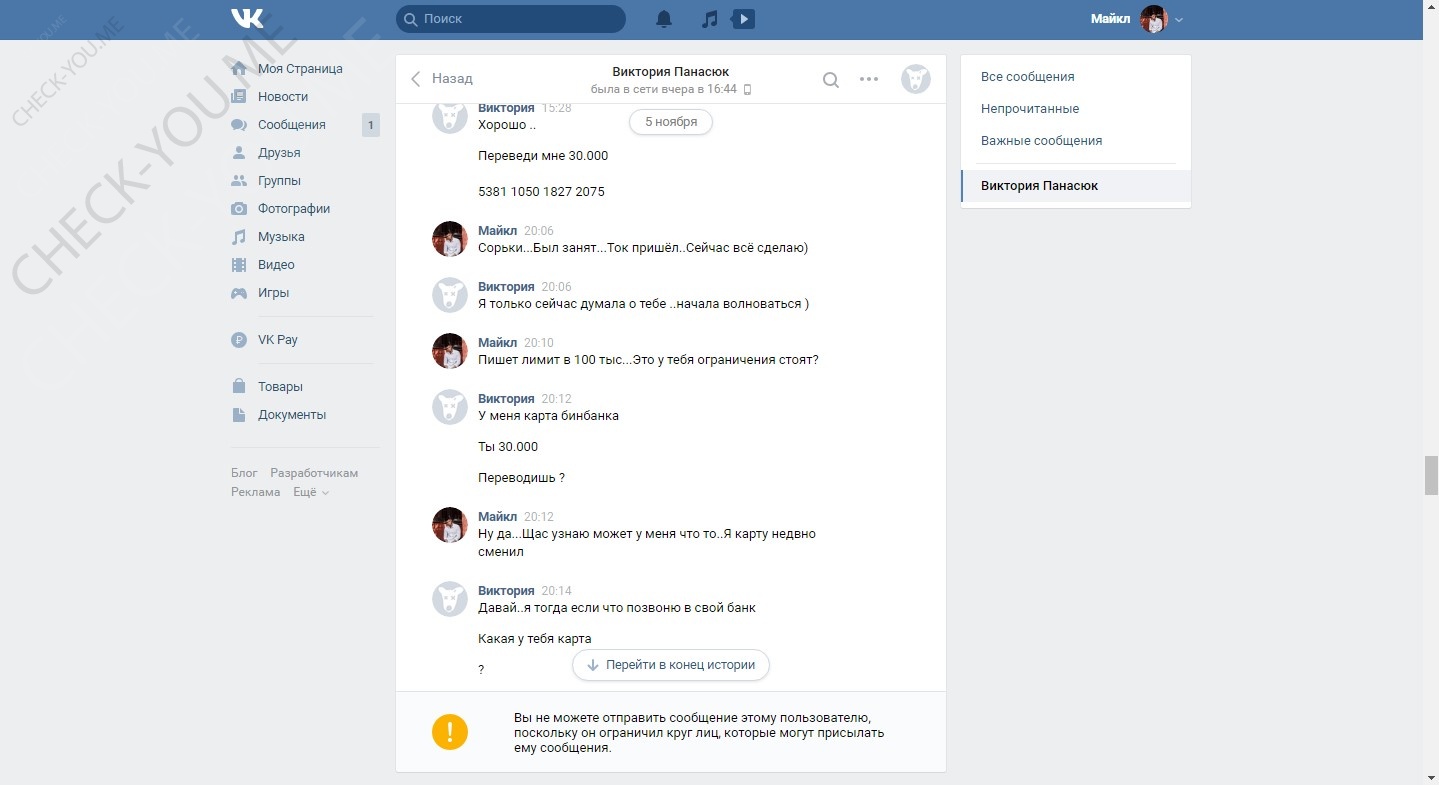Select the Непрочитанные filter
The width and height of the screenshot is (1439, 785).
(x=1076, y=109)
